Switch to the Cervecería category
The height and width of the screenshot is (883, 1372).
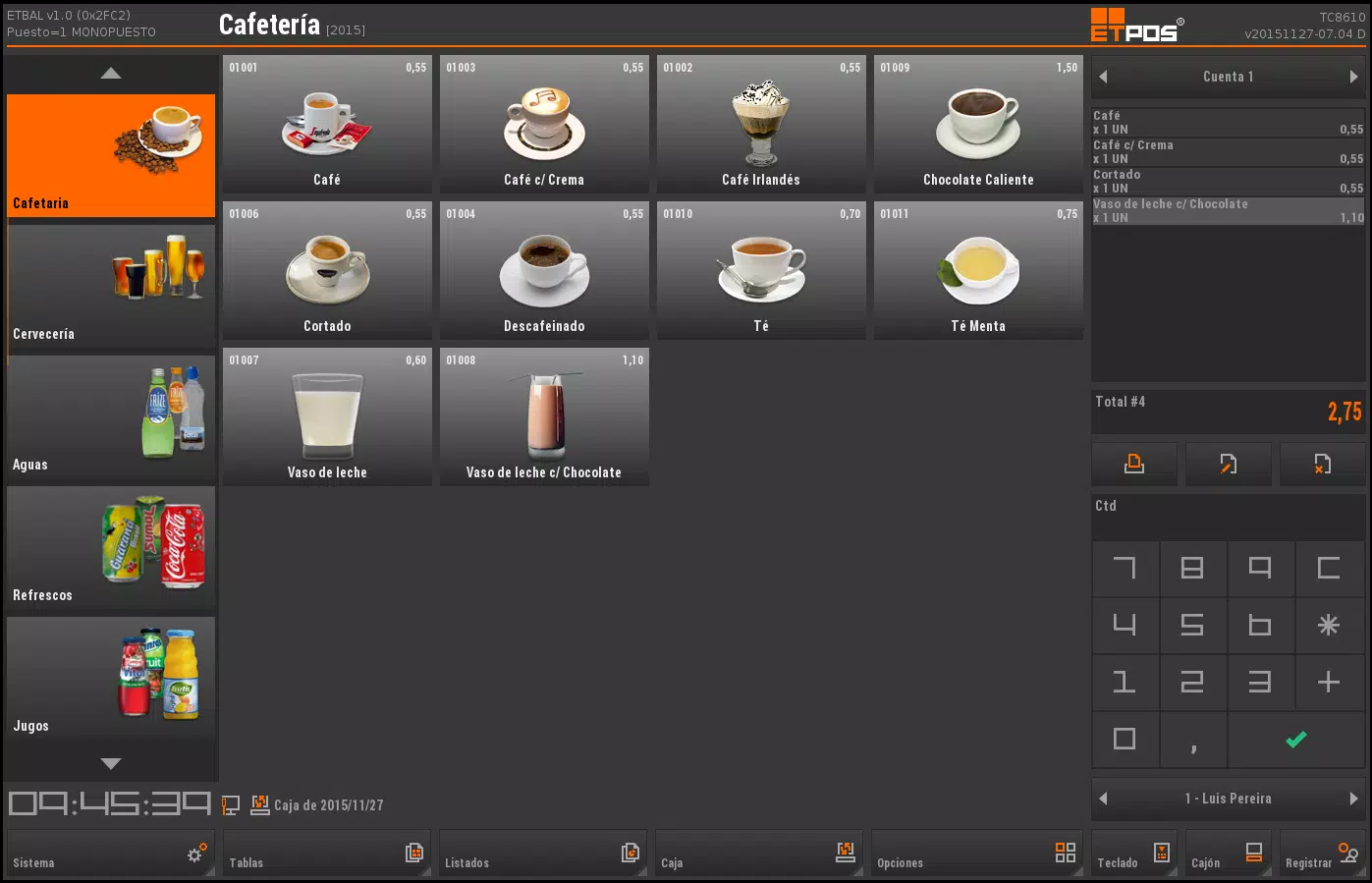click(111, 286)
